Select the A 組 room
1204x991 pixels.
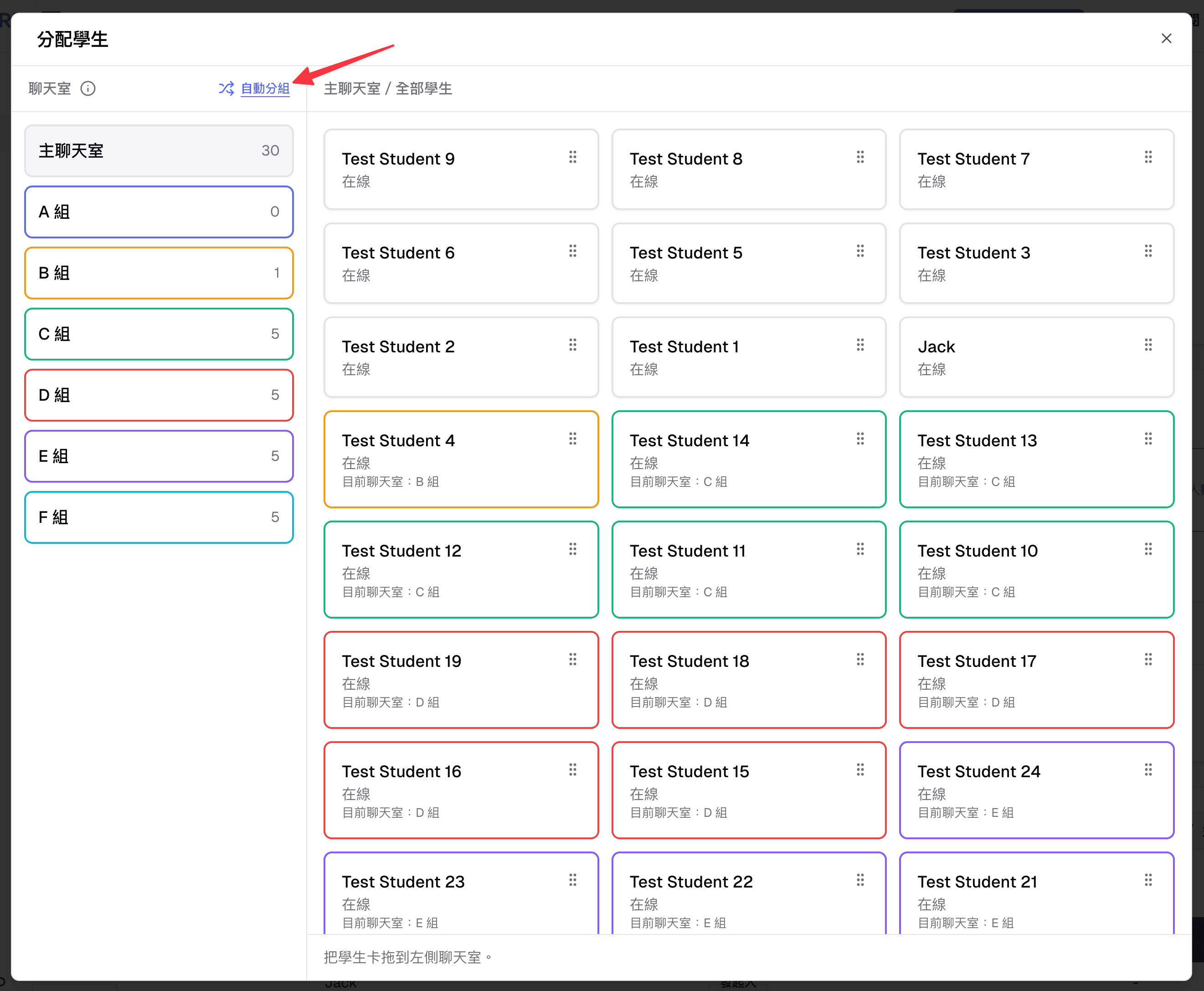click(159, 212)
